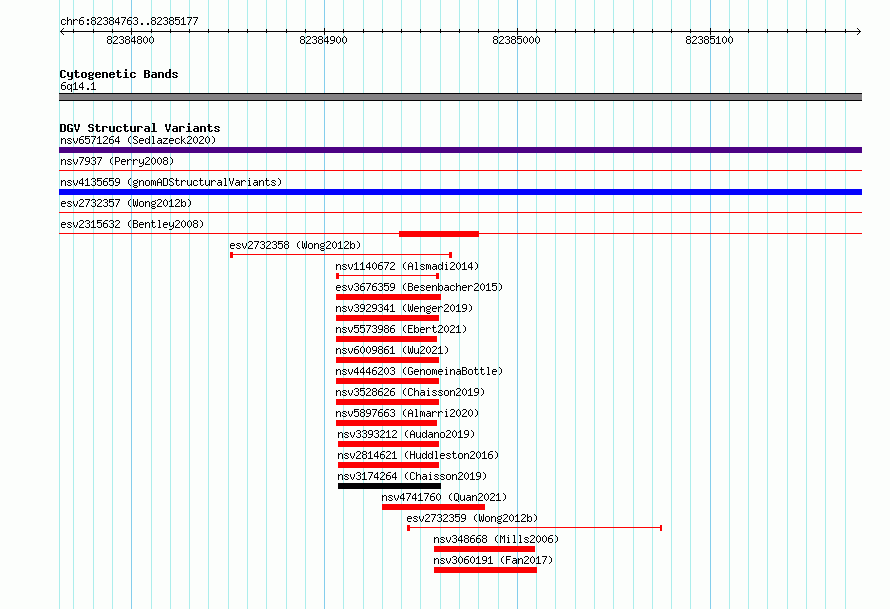Click the 82384900 ruler coordinate
Viewport: 890px width, 609px height.
(x=323, y=40)
